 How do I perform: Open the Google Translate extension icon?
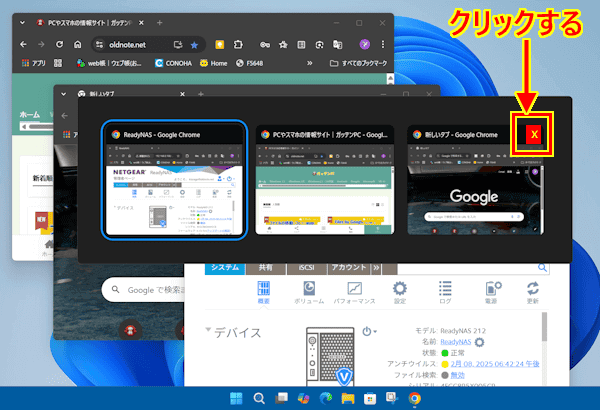pos(338,45)
